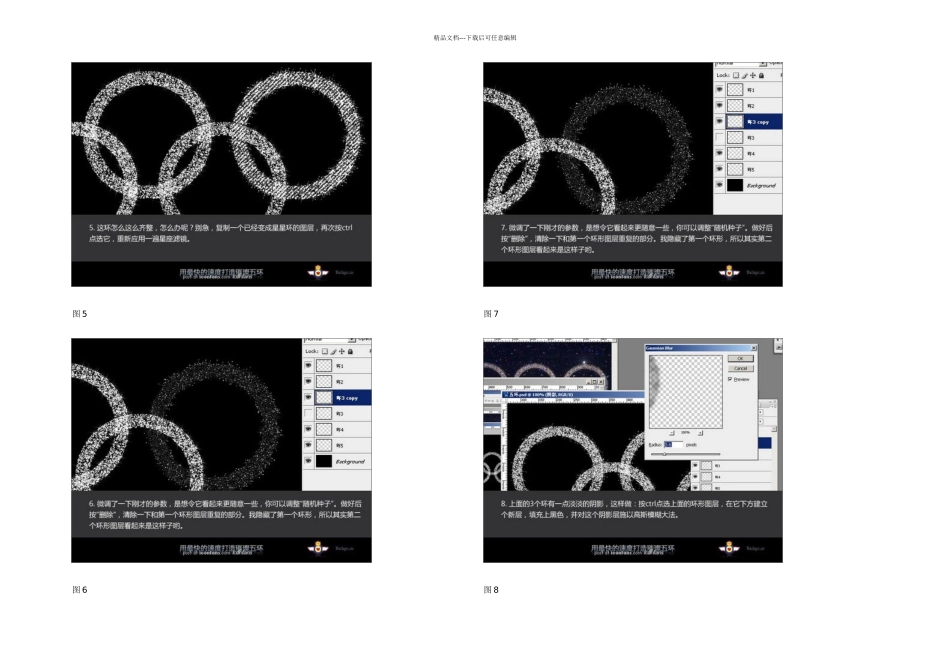Click lock all padlock icon in Figure 7
This screenshot has height=672, width=950.
point(762,75)
